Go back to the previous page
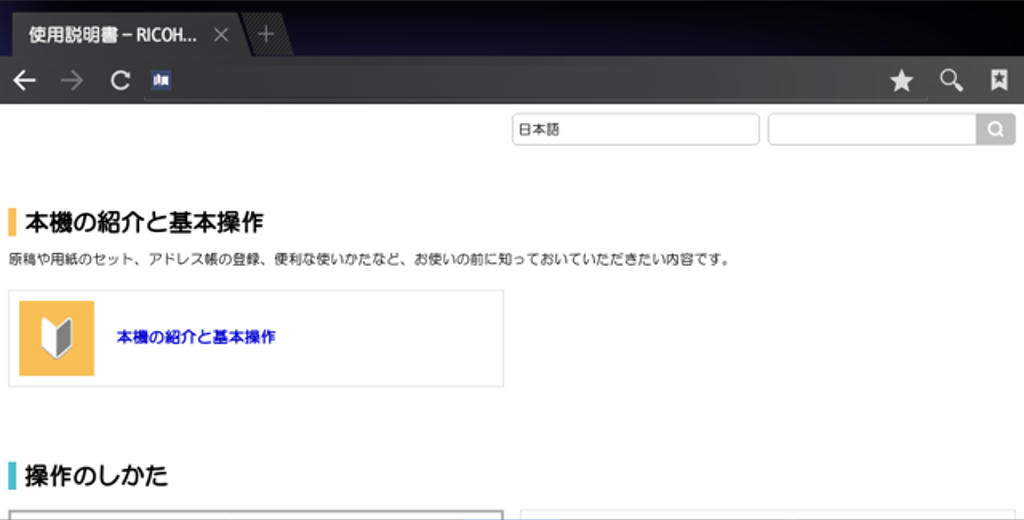The height and width of the screenshot is (520, 1024). point(24,81)
